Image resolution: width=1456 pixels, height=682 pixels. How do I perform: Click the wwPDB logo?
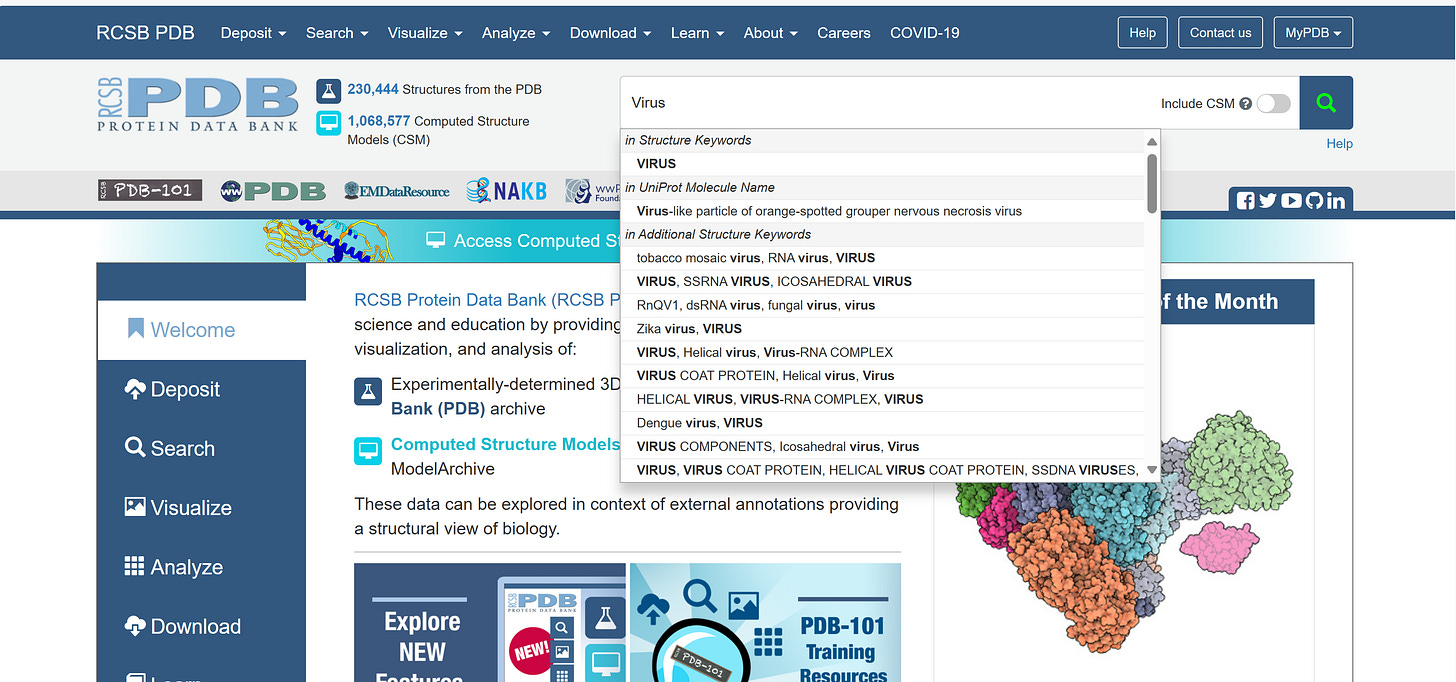click(x=273, y=190)
